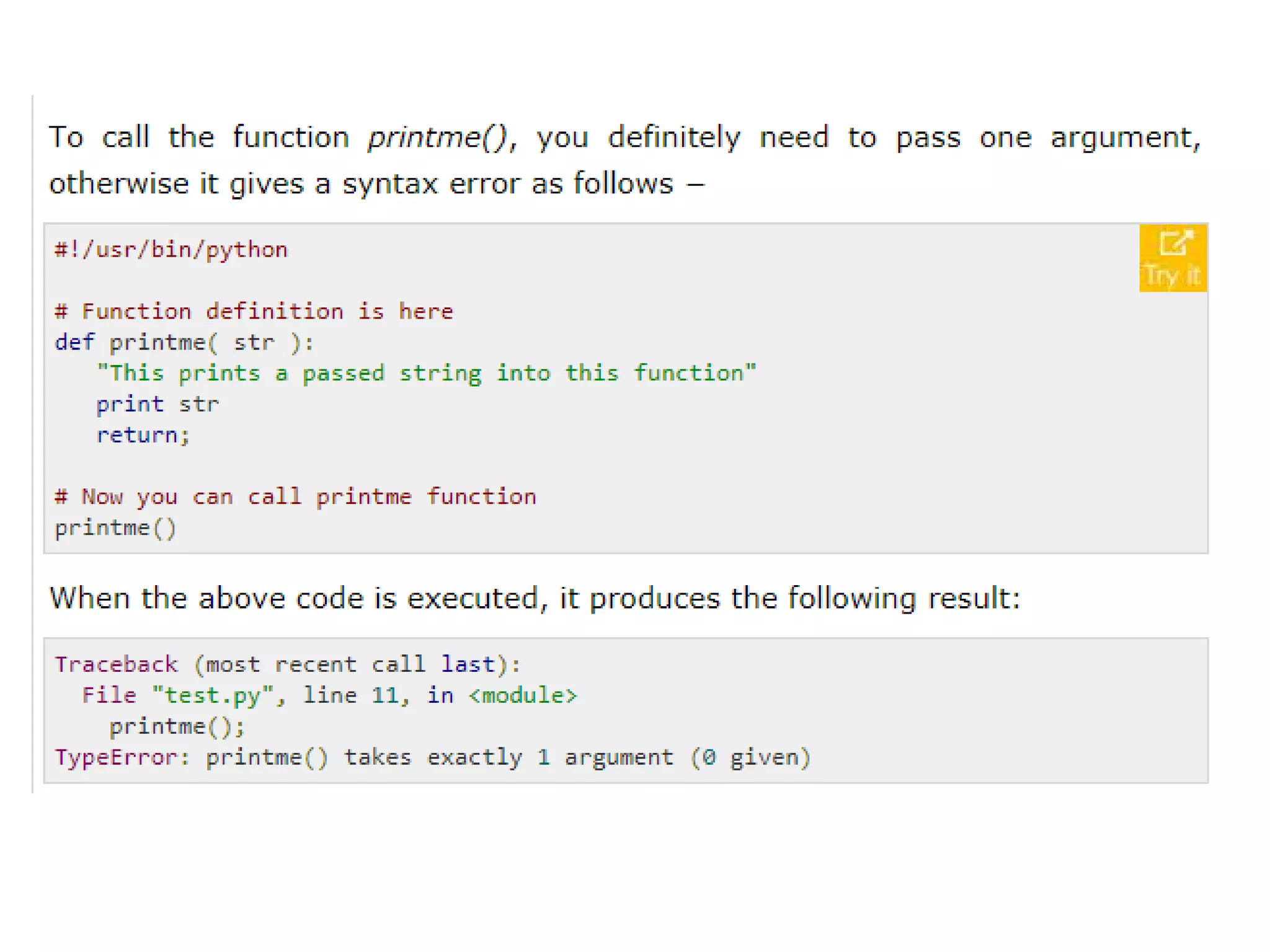Viewport: 1270px width, 952px height.
Task: Click the yellow Try it icon
Action: pos(1172,257)
